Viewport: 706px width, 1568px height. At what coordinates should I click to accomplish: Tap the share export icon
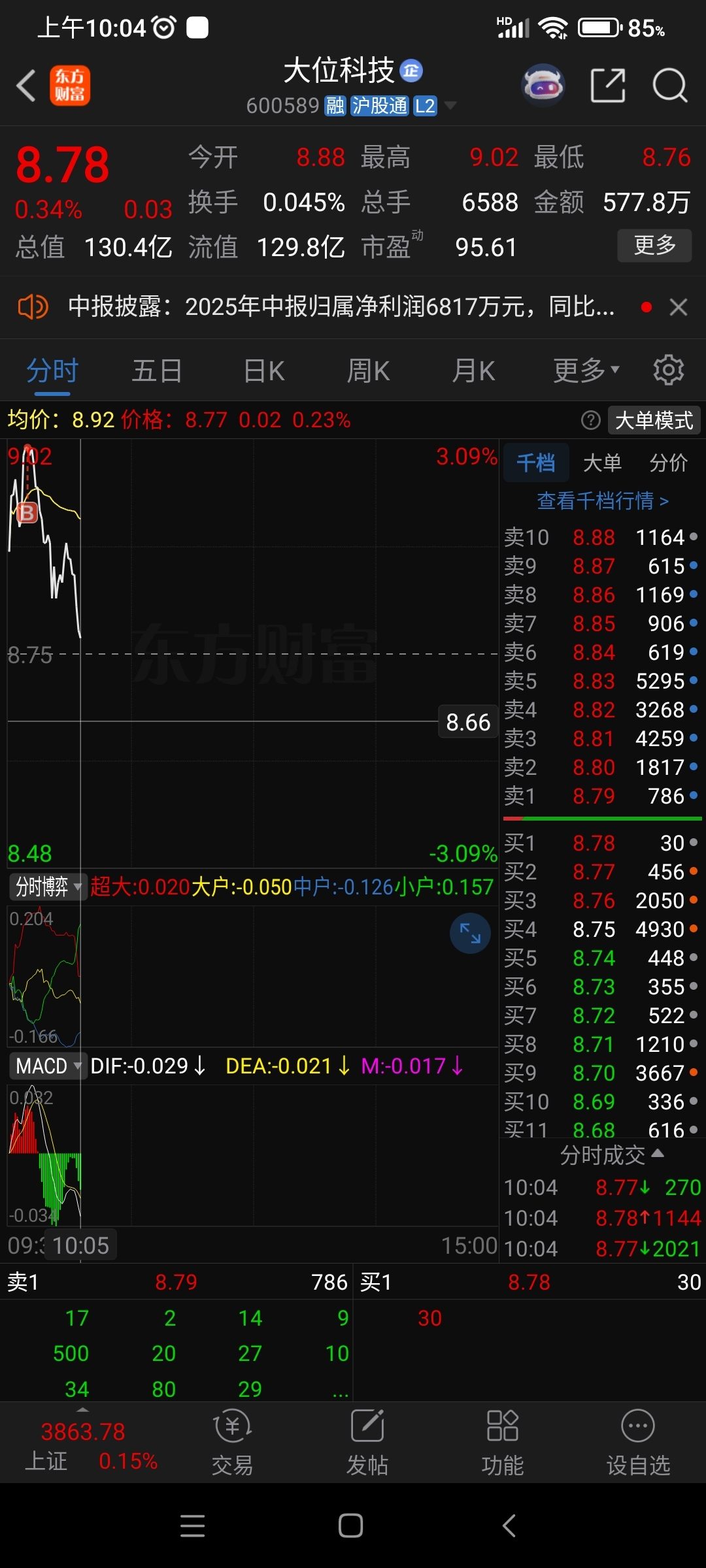click(x=608, y=85)
